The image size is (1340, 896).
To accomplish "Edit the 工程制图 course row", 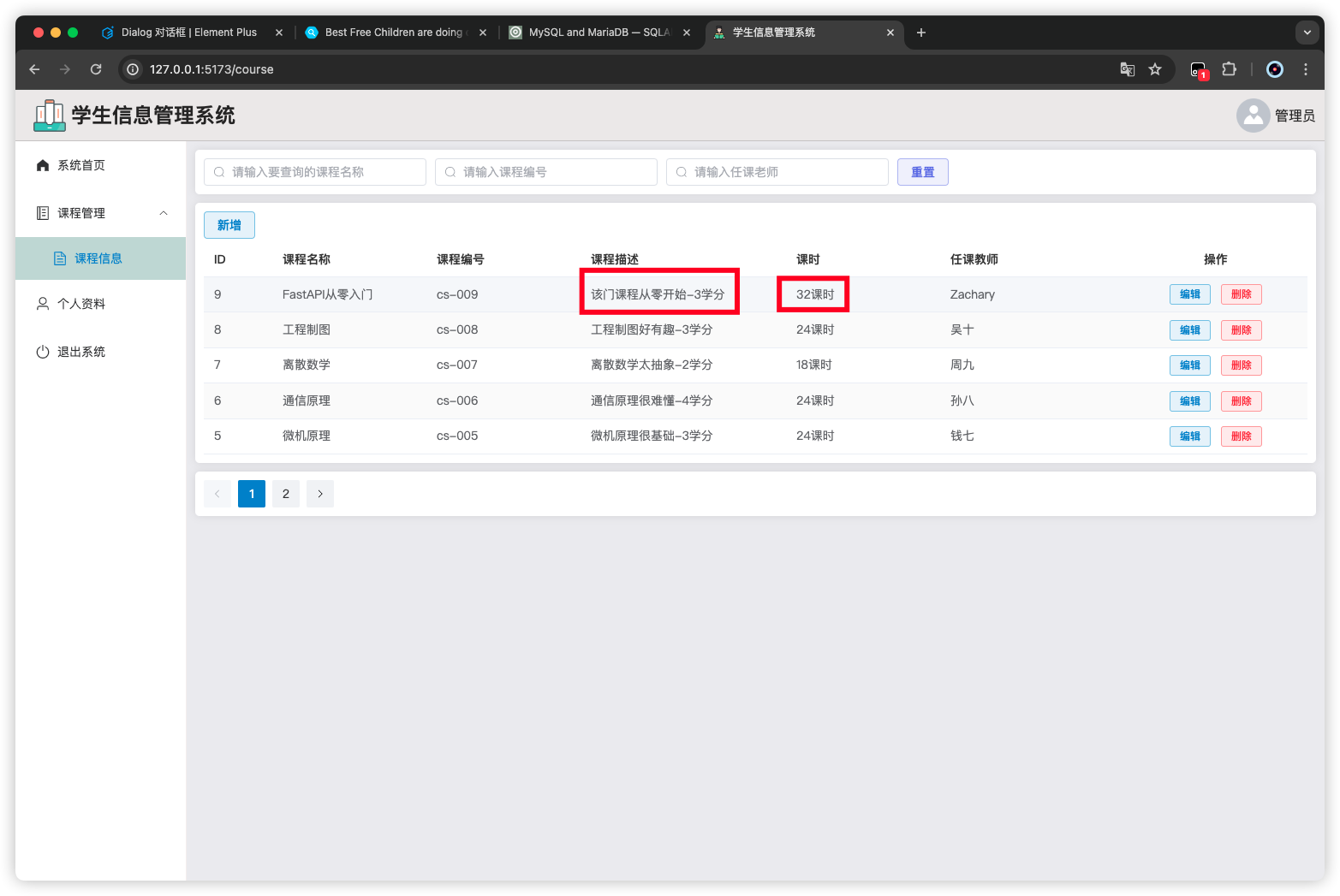I will tap(1190, 330).
